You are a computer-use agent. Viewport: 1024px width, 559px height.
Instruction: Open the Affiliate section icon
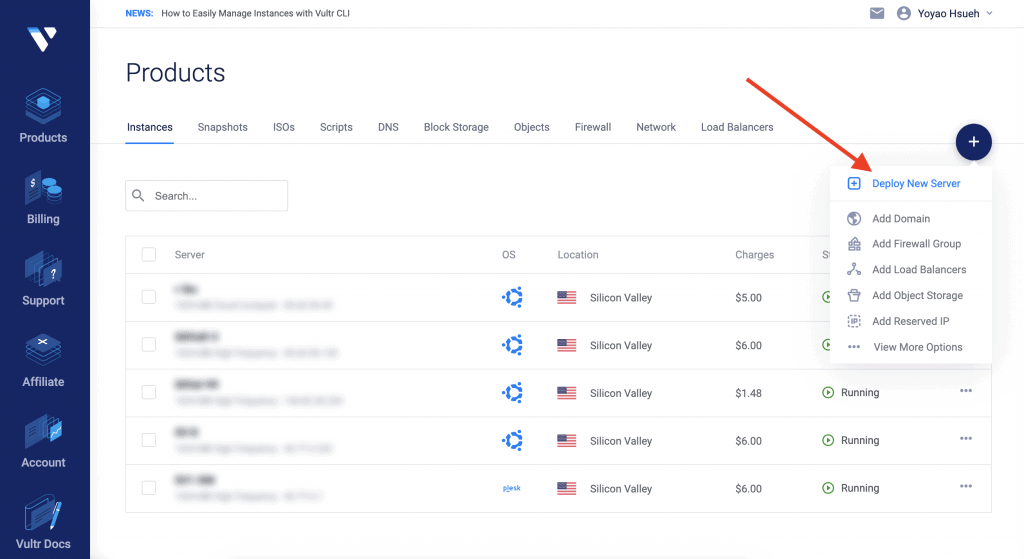coord(43,360)
